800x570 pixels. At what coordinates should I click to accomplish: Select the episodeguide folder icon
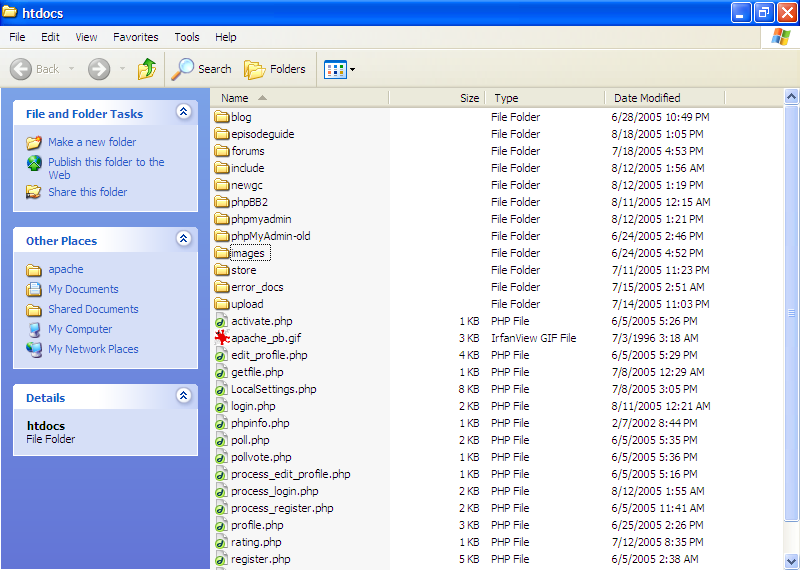coord(222,134)
